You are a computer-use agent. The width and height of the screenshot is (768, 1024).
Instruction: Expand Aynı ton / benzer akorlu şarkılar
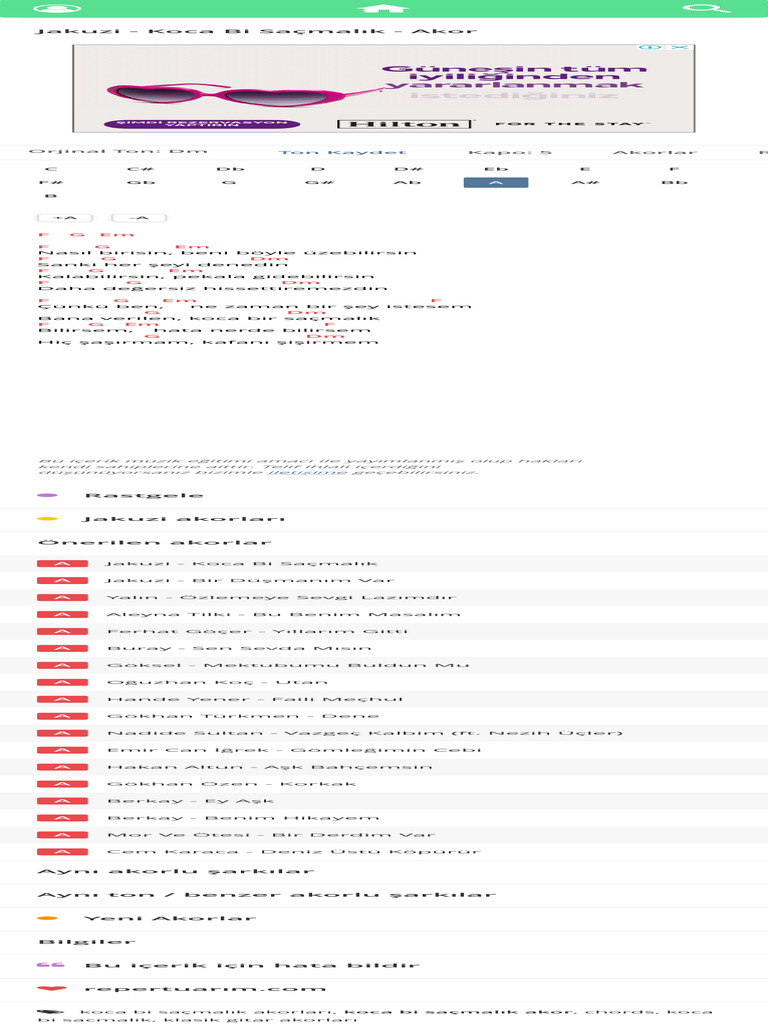(x=384, y=895)
